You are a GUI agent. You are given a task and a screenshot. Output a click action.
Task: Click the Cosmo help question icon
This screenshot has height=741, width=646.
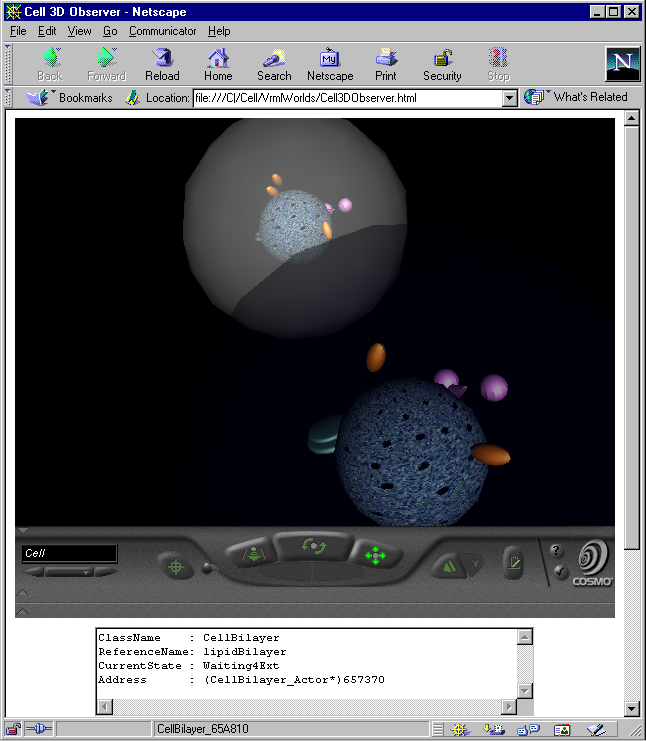pyautogui.click(x=557, y=550)
